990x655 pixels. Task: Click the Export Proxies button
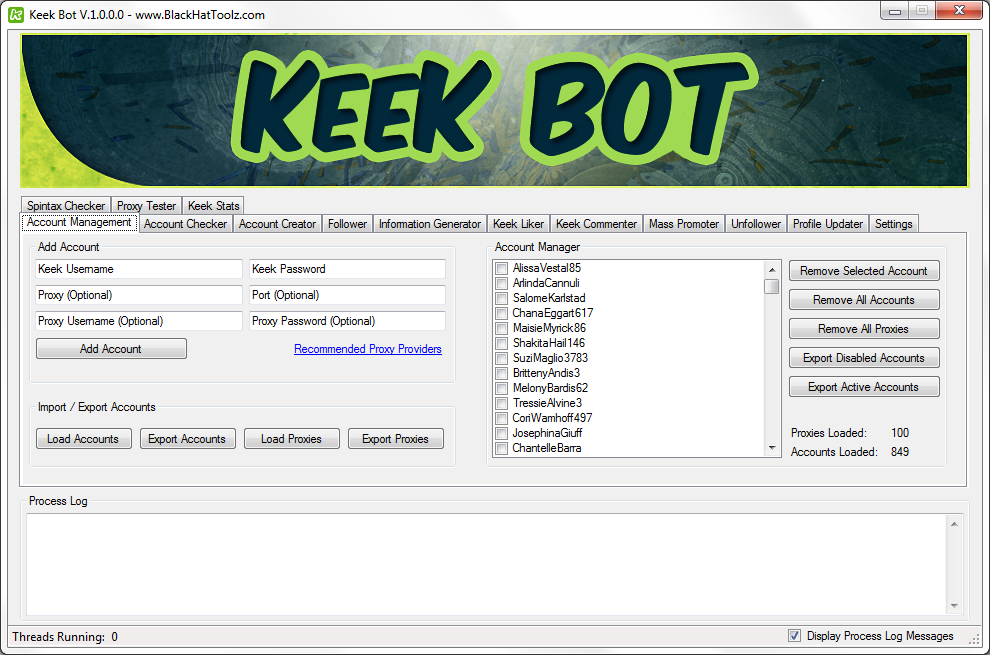point(395,439)
